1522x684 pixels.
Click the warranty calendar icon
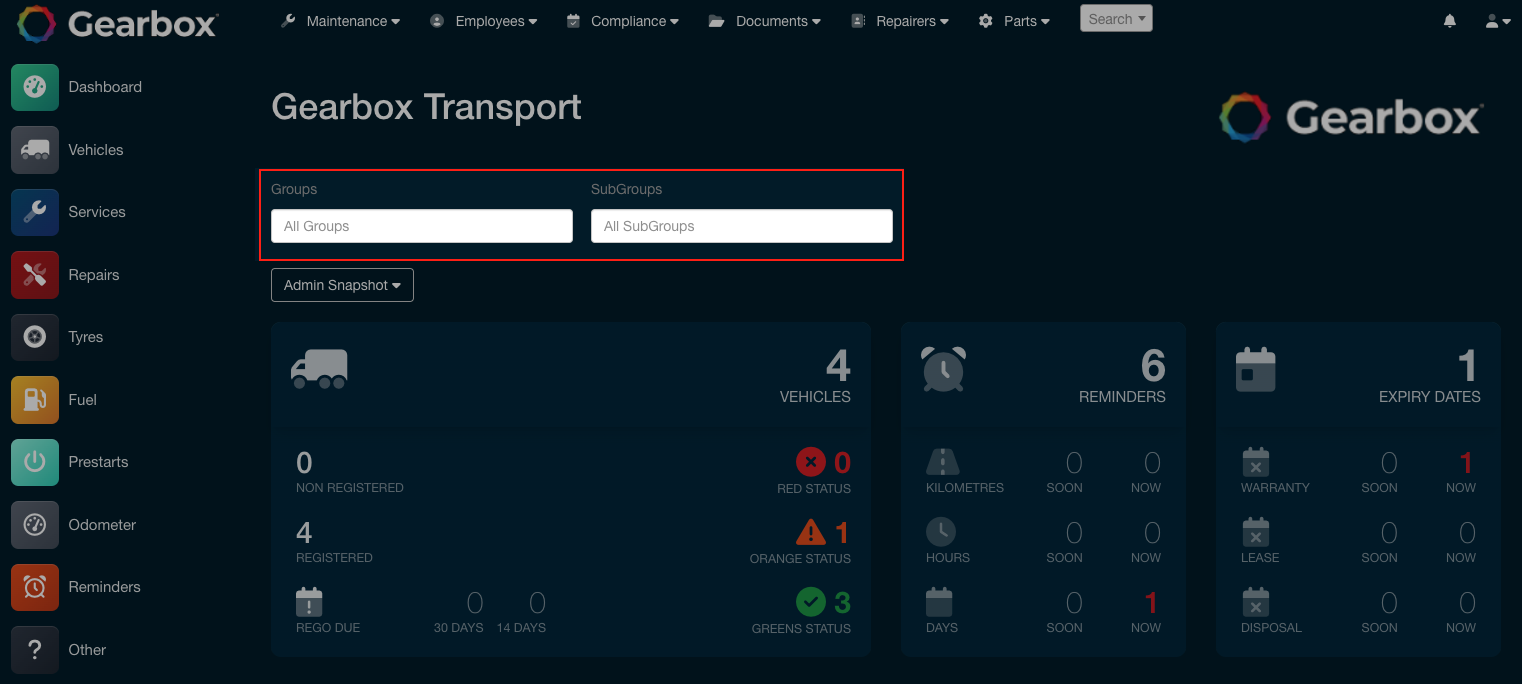(1256, 461)
